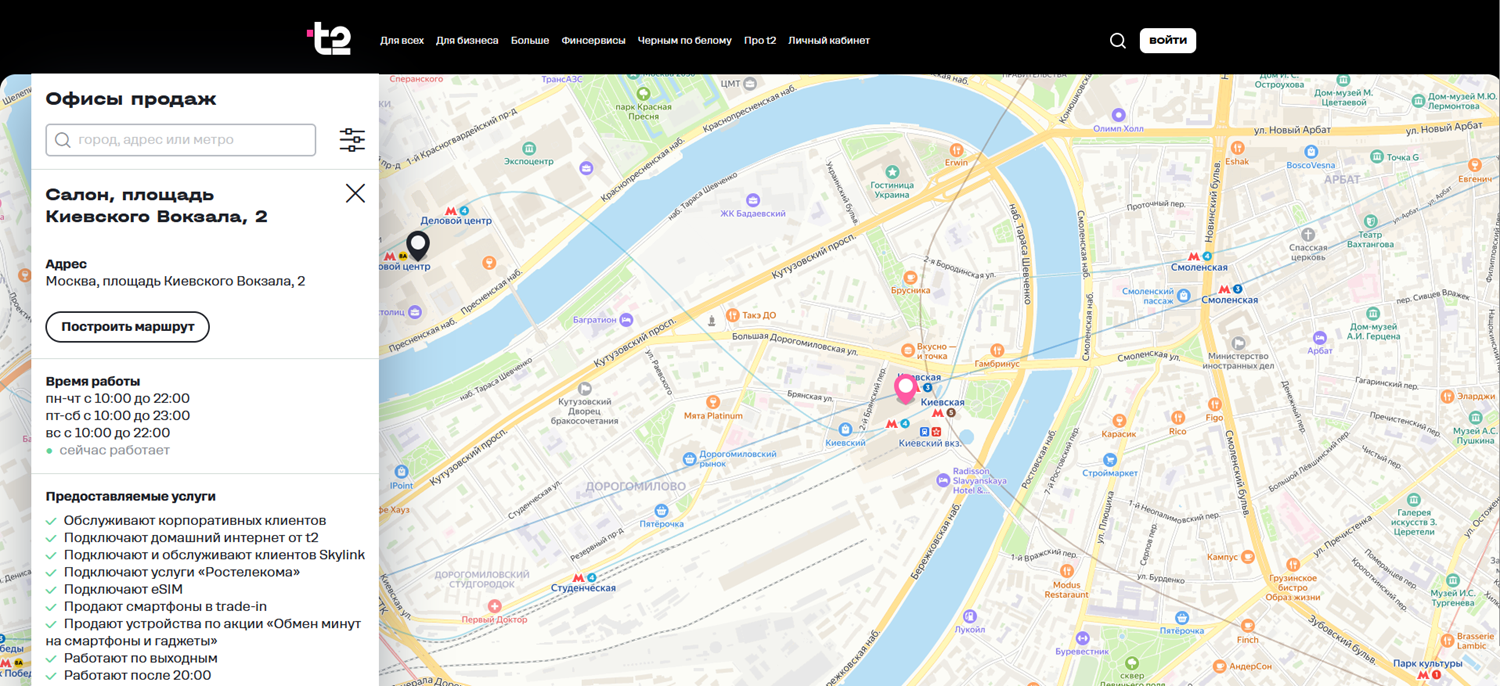Click the Гамбринус restaurant marker
The width and height of the screenshot is (1500, 686).
coord(997,351)
